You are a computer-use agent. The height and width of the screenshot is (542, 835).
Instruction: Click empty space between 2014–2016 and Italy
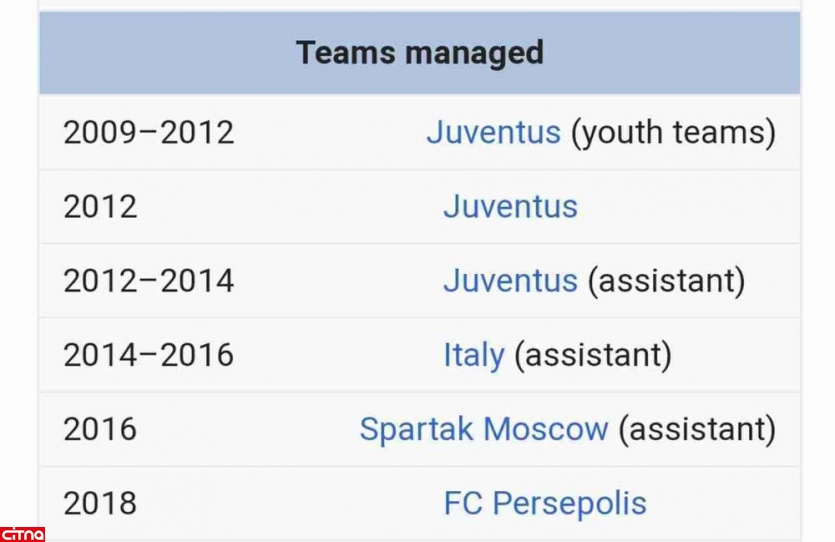(338, 354)
